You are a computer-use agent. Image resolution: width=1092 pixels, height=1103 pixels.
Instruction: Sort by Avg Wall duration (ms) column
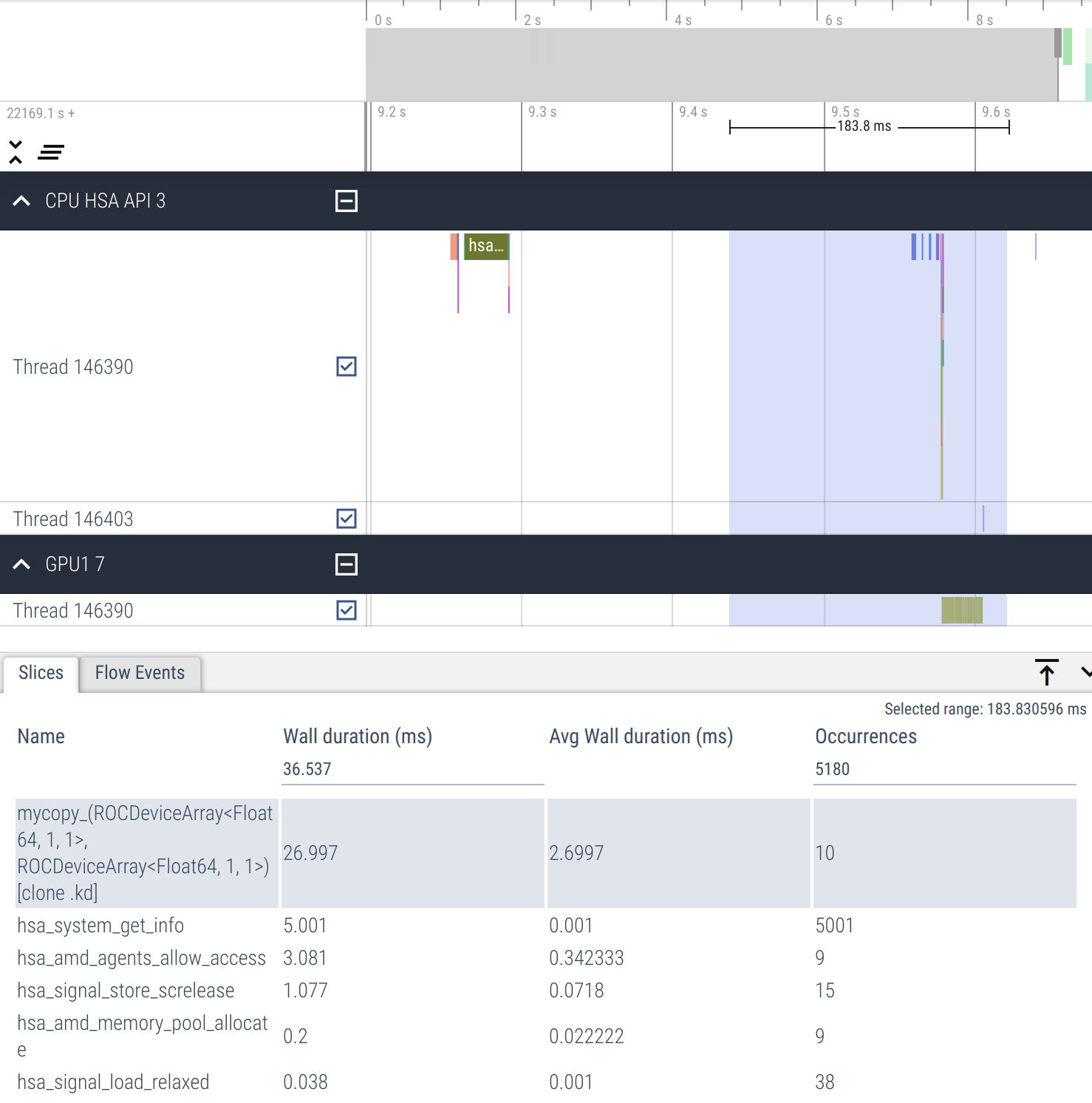click(641, 737)
